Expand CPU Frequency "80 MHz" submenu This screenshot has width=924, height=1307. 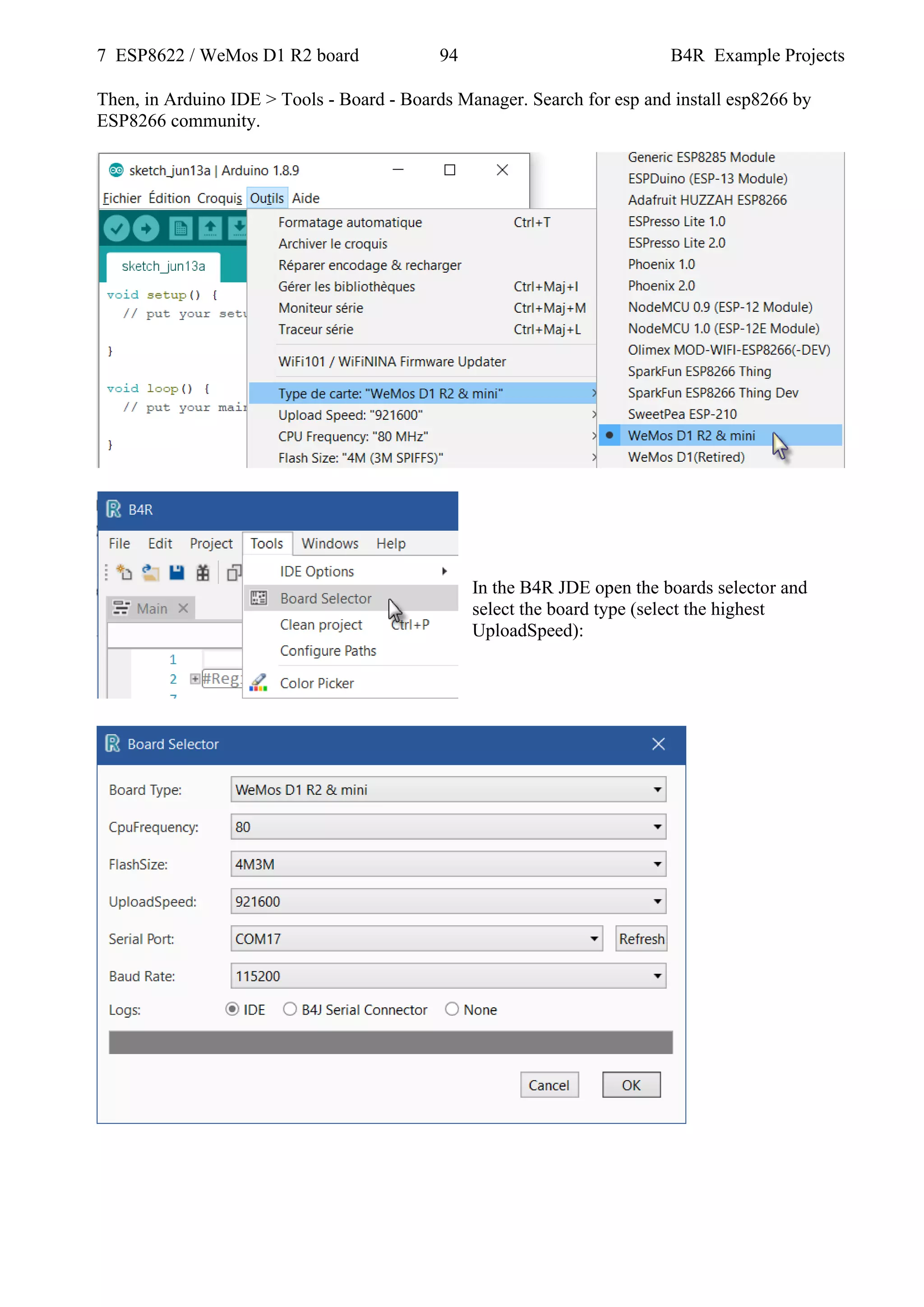[x=423, y=436]
